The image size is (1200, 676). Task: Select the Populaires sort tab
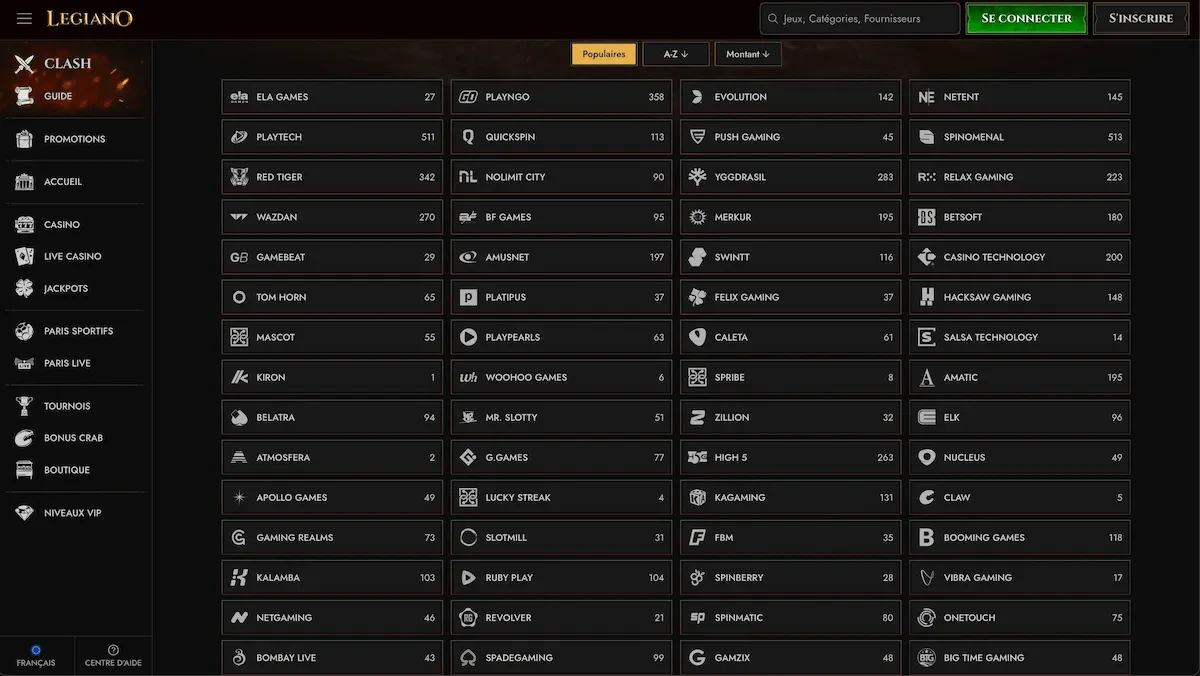click(604, 54)
